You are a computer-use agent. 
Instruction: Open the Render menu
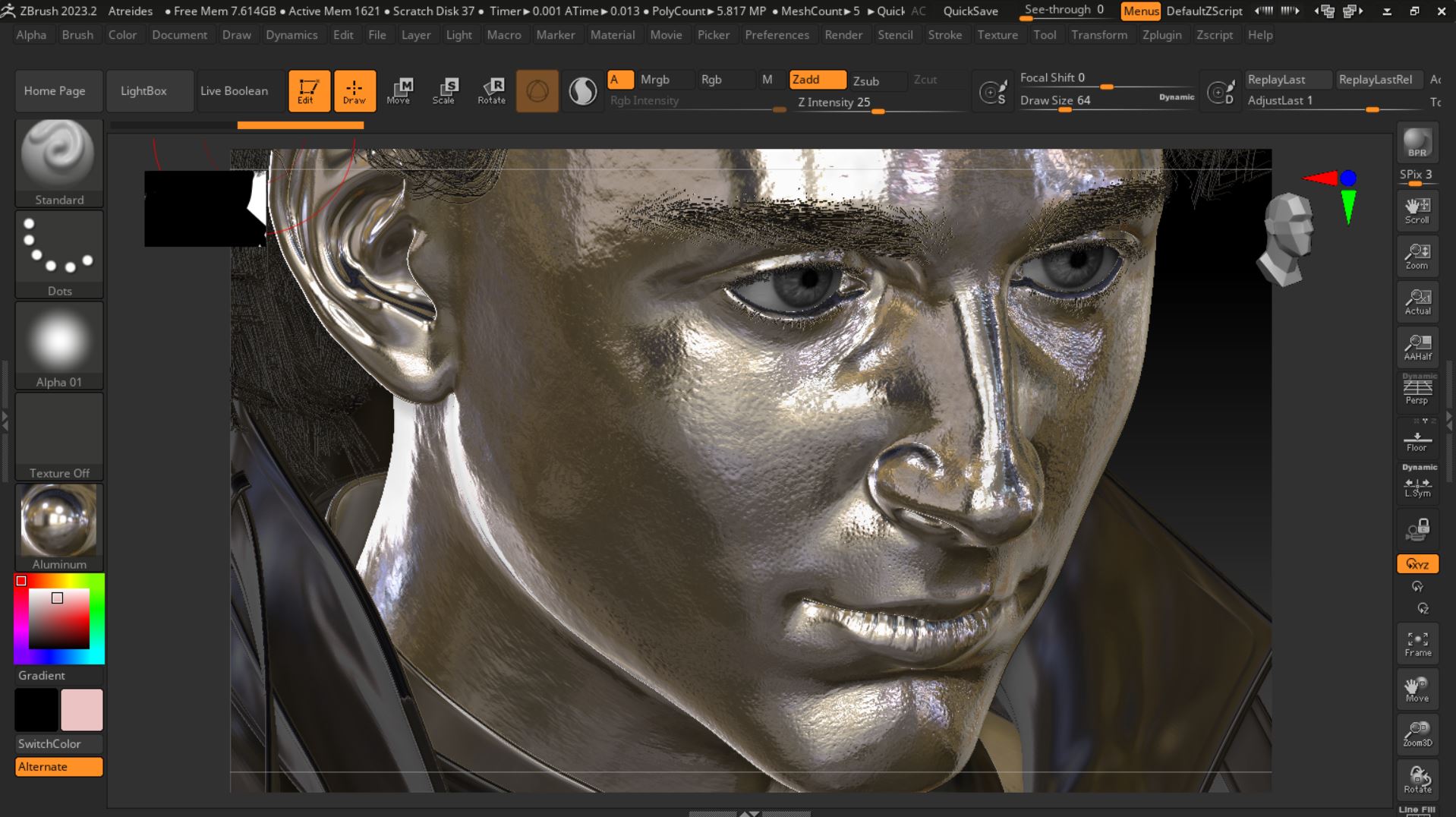point(843,35)
